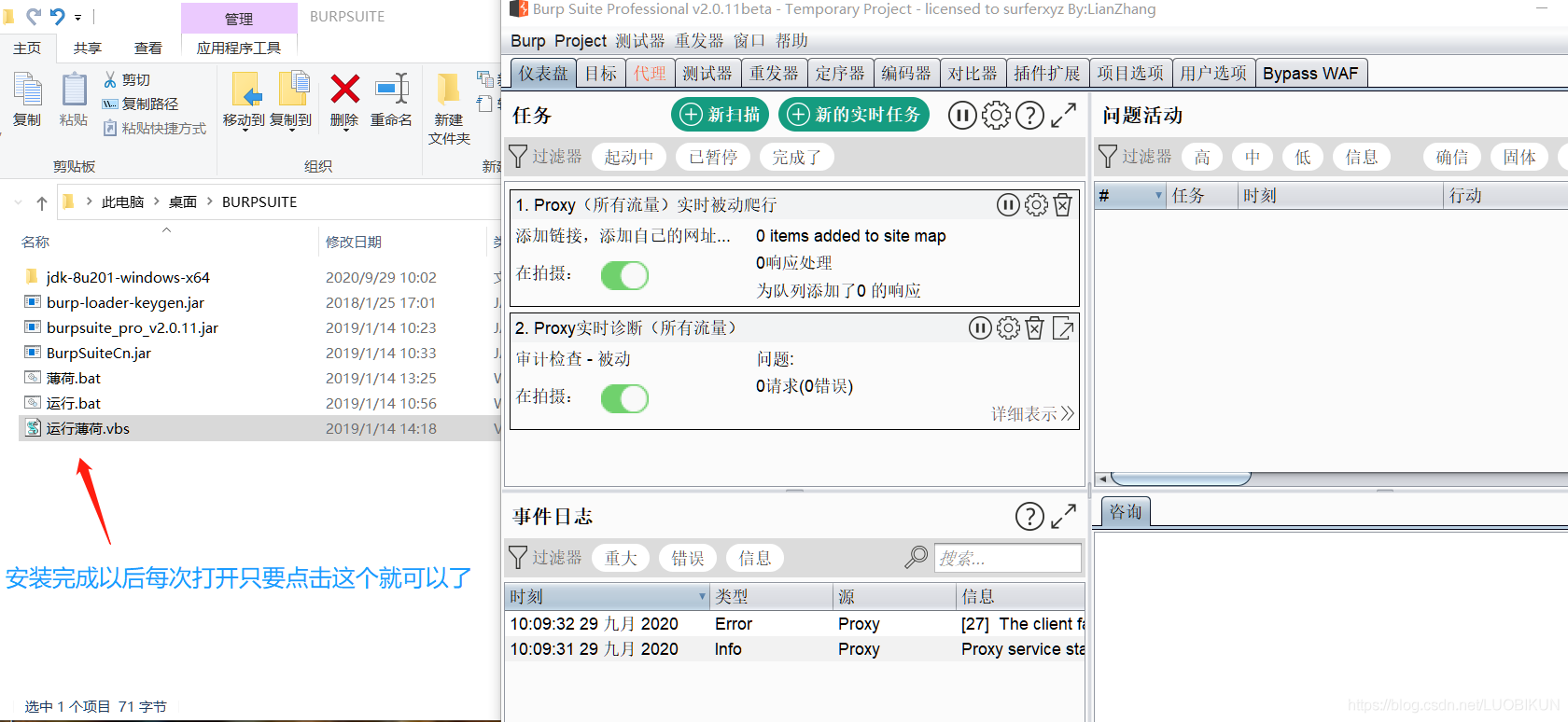Toggle capture switch for Proxy passive crawl
The width and height of the screenshot is (1568, 722).
tap(624, 275)
